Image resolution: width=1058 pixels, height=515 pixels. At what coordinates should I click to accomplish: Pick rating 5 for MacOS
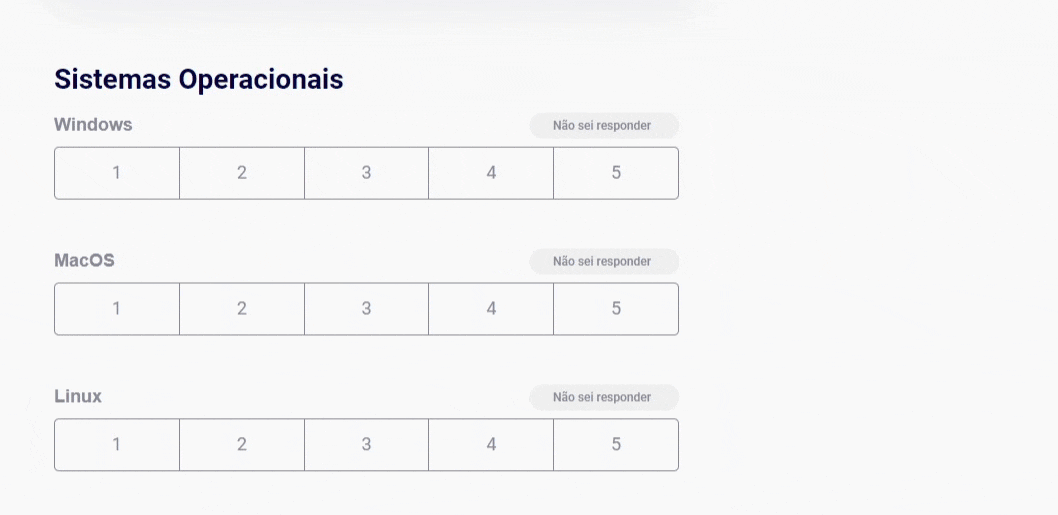pyautogui.click(x=616, y=309)
